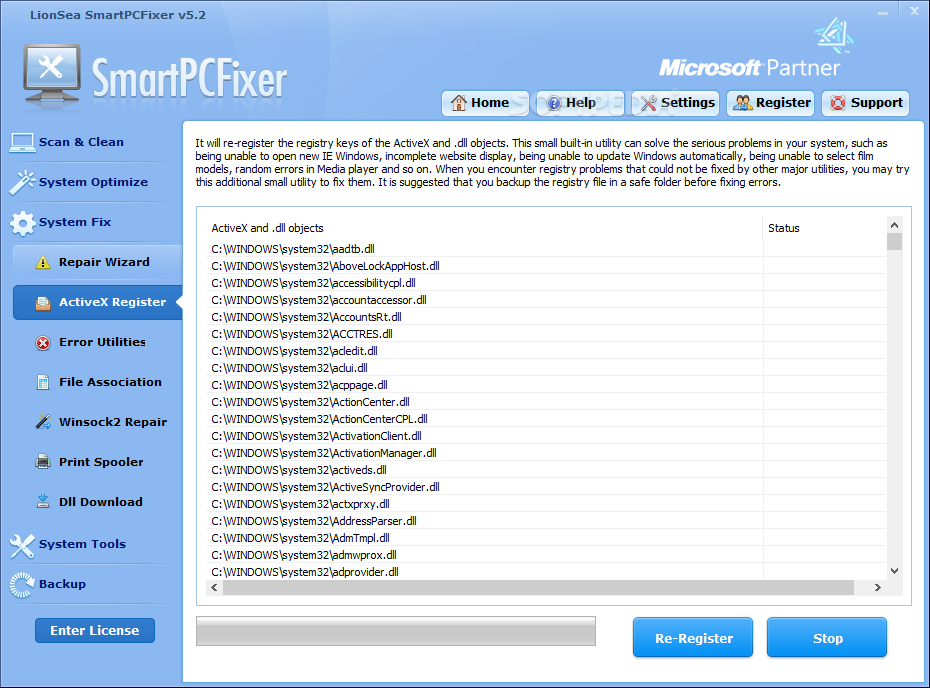This screenshot has width=930, height=688.
Task: Select the adprovider.dll row
Action: [546, 572]
